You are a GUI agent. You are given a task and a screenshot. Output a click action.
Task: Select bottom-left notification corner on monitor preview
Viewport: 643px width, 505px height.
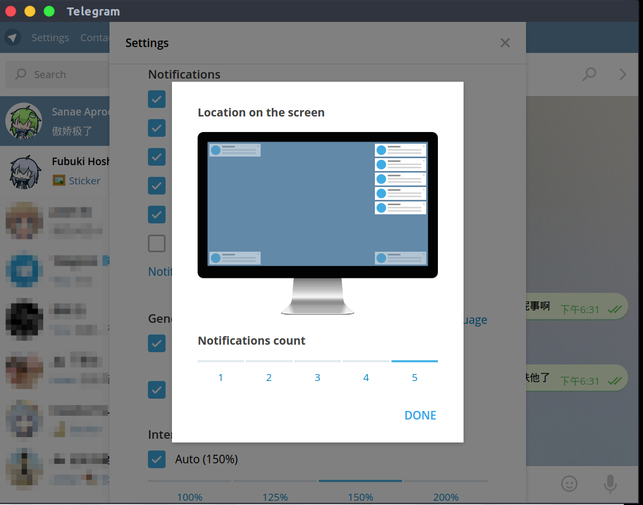coord(234,258)
